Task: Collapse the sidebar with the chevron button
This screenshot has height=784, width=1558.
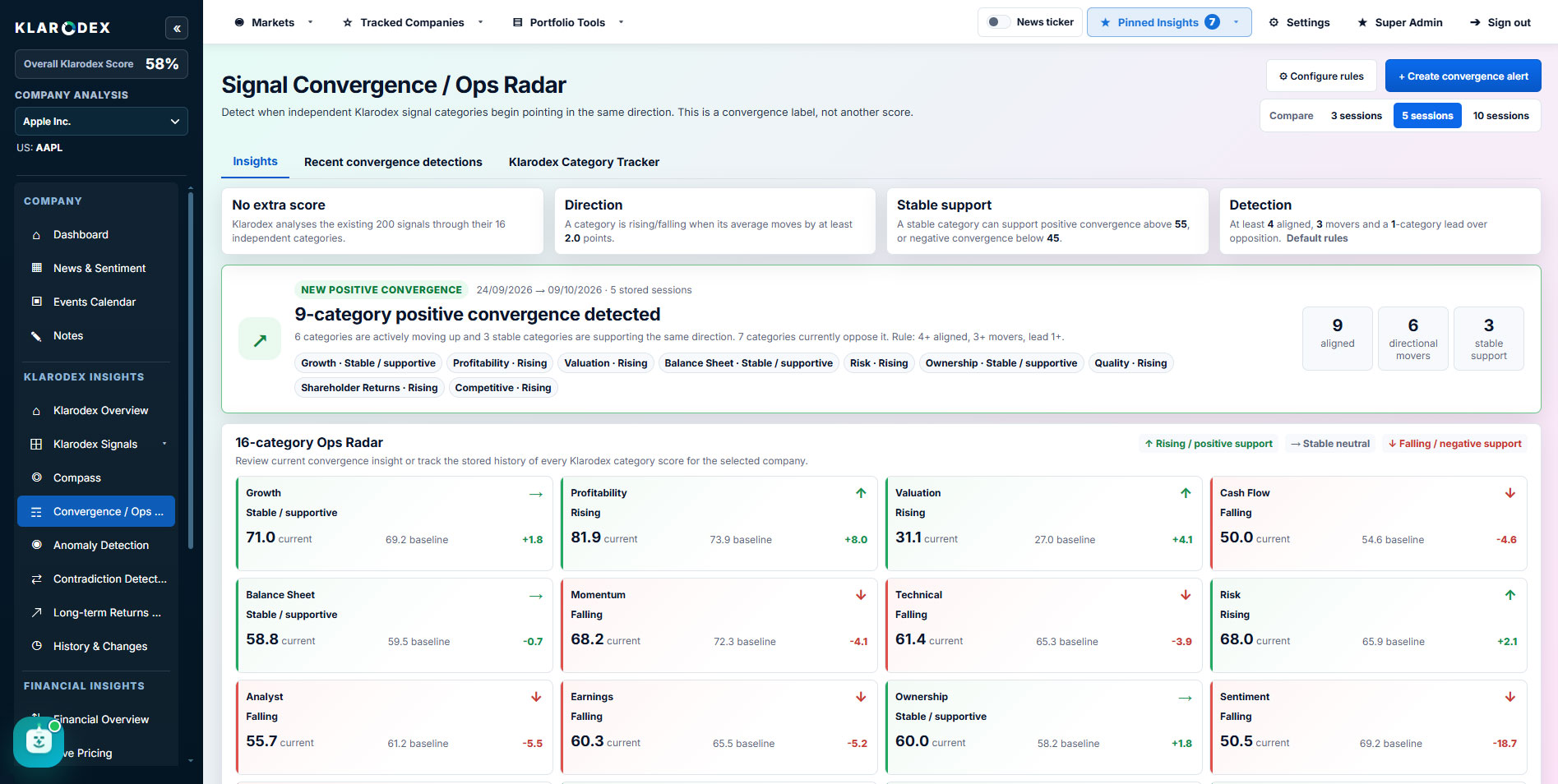Action: (177, 29)
